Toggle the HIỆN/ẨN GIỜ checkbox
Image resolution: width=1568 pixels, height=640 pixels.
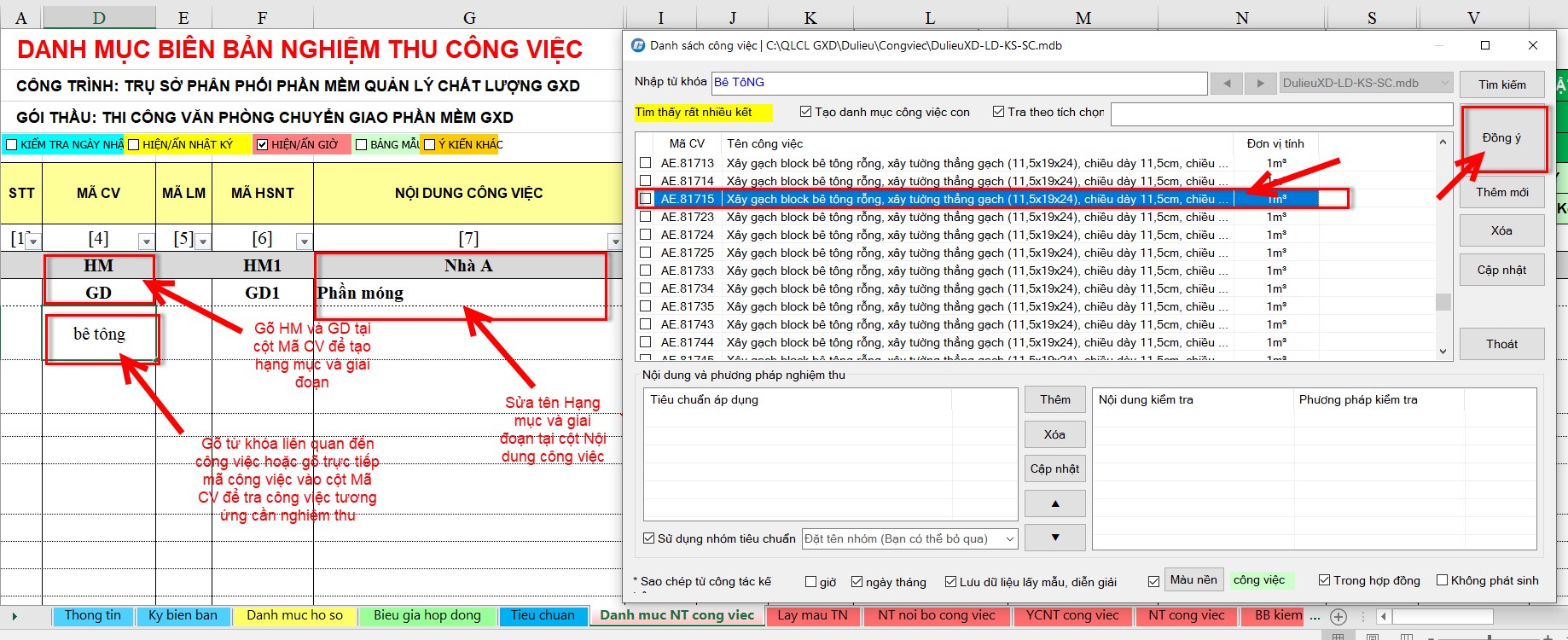(x=263, y=145)
